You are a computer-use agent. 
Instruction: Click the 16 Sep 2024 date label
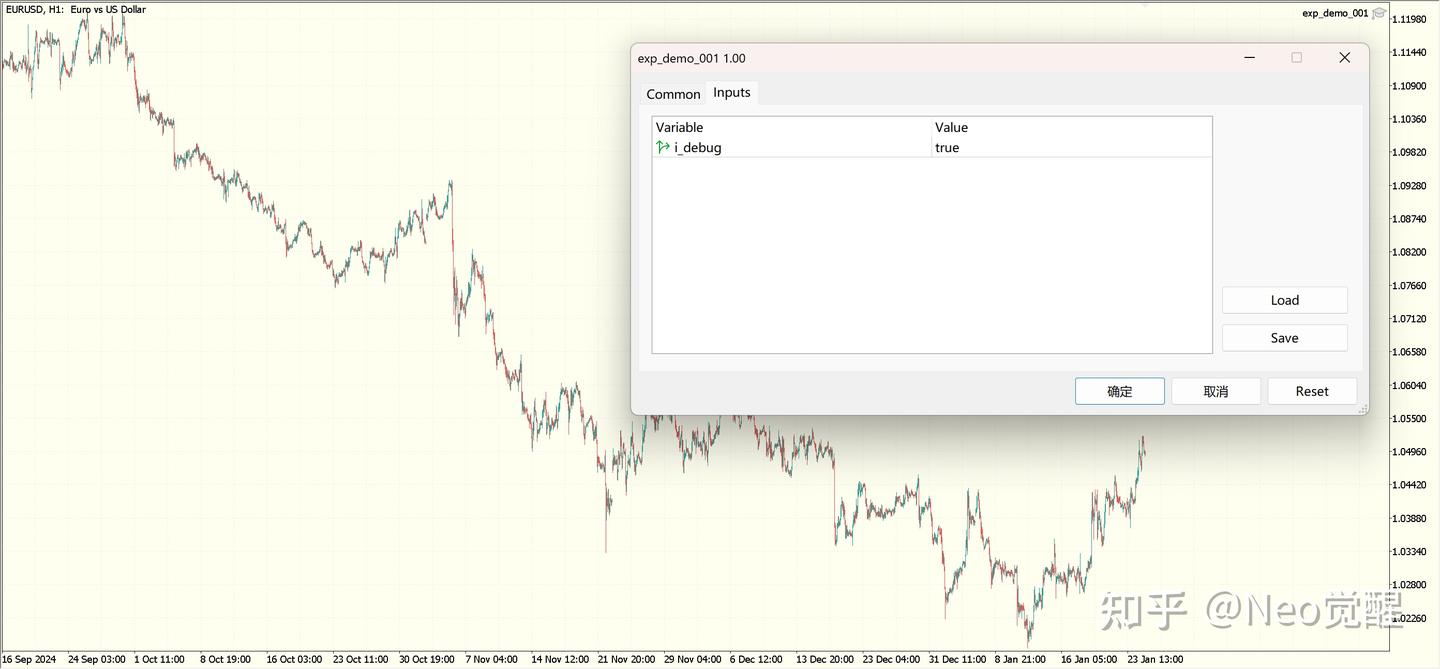coord(29,660)
